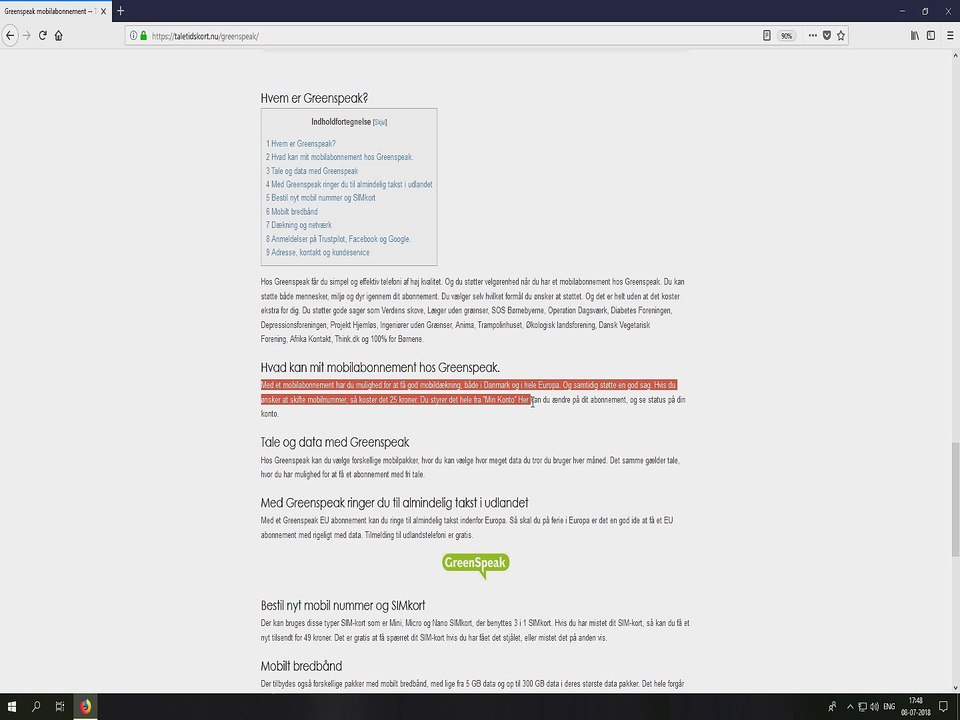
Task: Click the GreenSpeak logo image
Action: pos(476,565)
